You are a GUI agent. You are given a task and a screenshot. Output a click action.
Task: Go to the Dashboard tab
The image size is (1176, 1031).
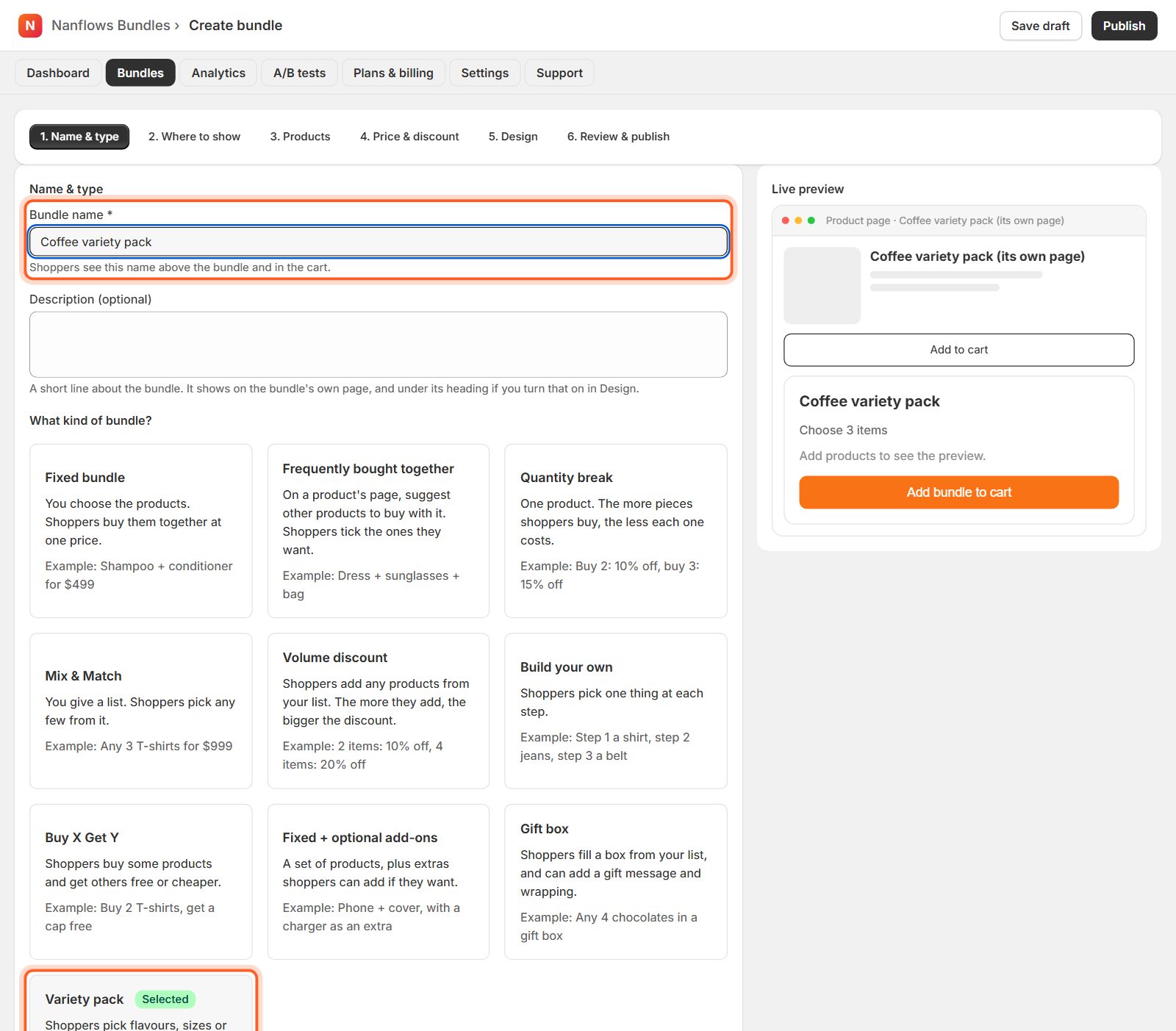[58, 73]
